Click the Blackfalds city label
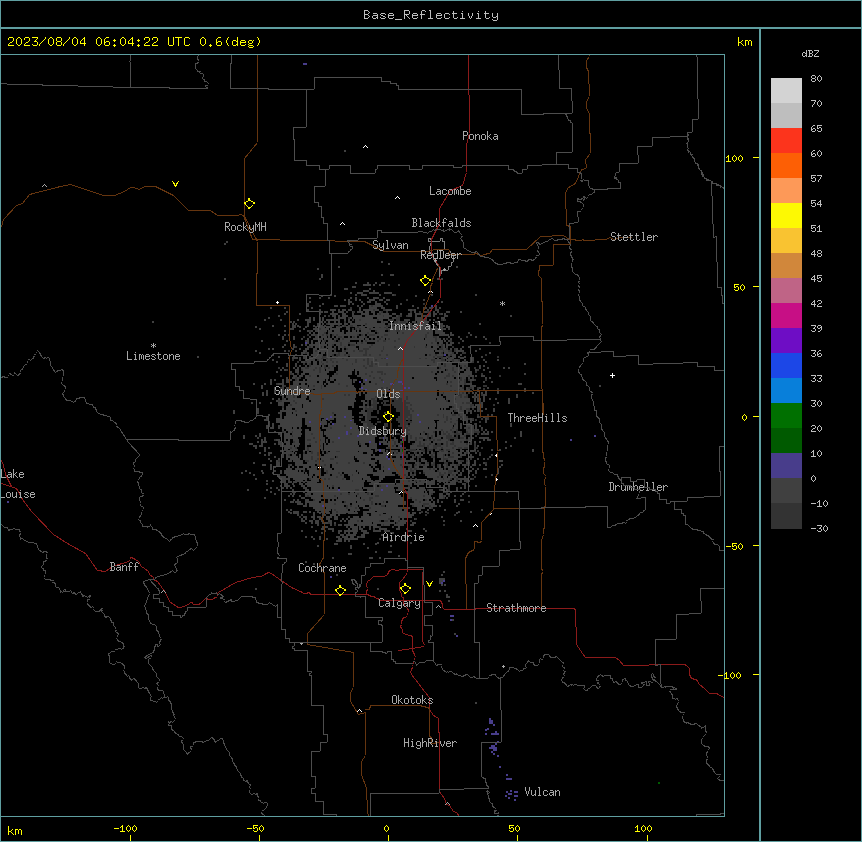The width and height of the screenshot is (862, 842). point(441,223)
